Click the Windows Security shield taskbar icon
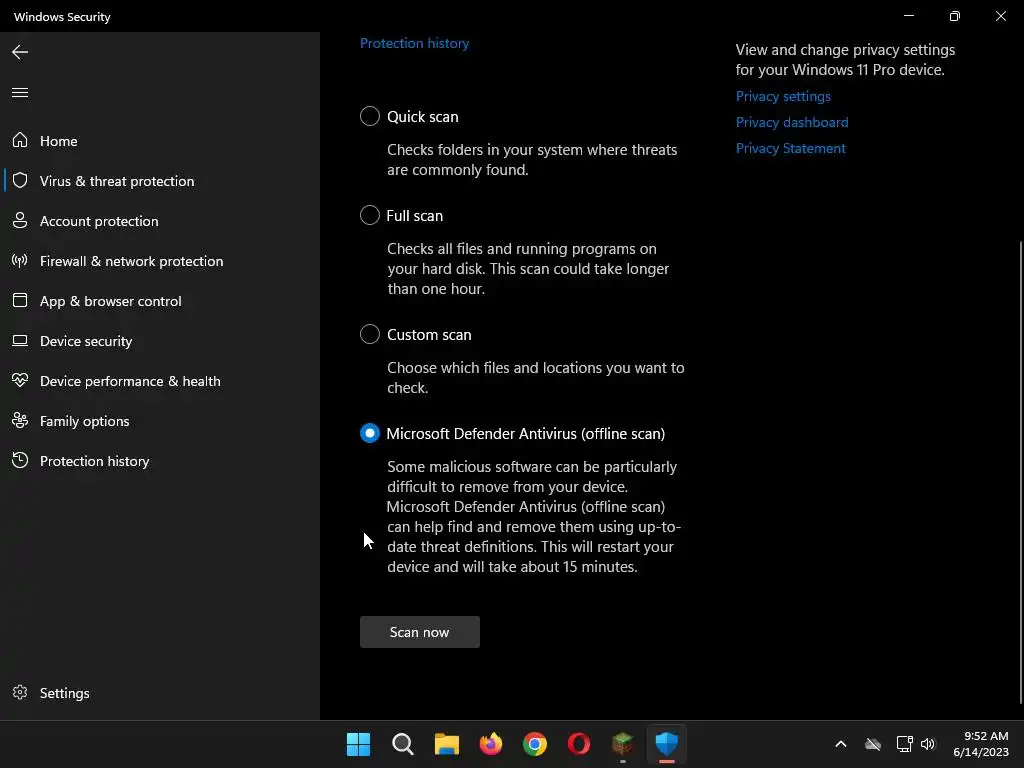The width and height of the screenshot is (1024, 768). [x=667, y=744]
